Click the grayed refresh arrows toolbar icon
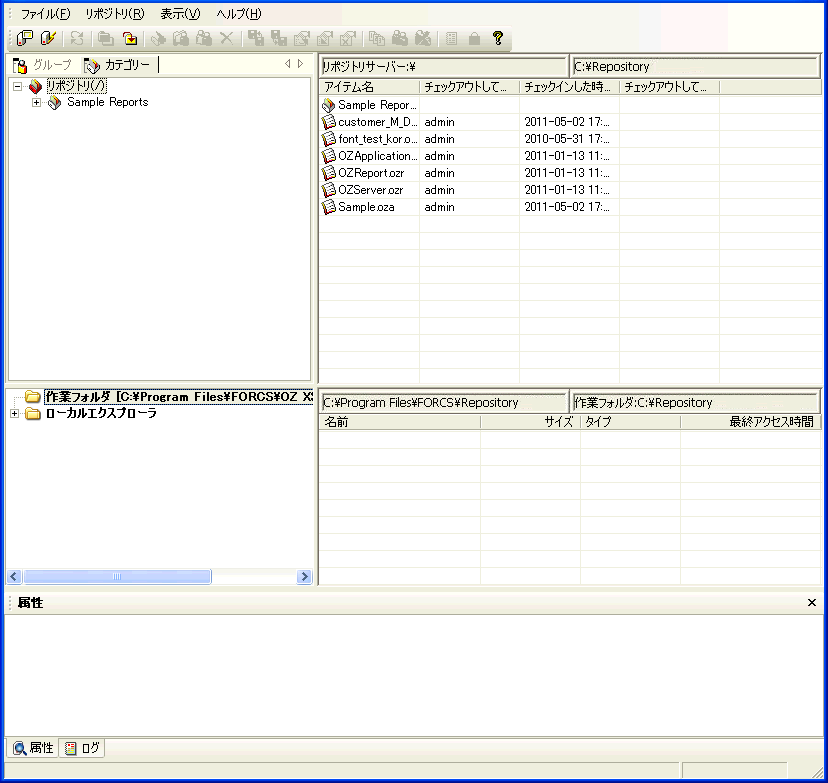This screenshot has height=783, width=828. 77,38
